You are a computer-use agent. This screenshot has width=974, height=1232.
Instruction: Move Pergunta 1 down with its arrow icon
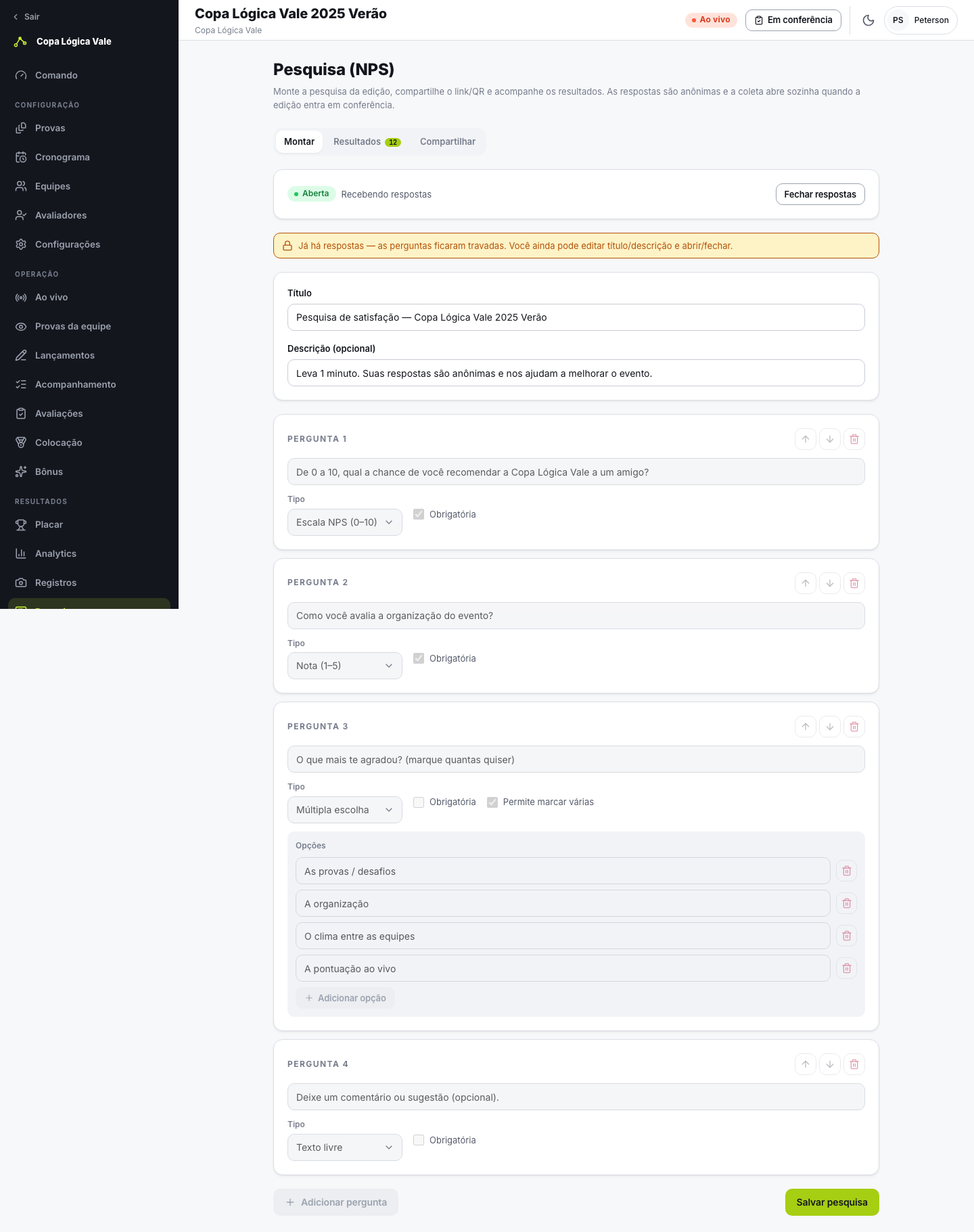830,439
